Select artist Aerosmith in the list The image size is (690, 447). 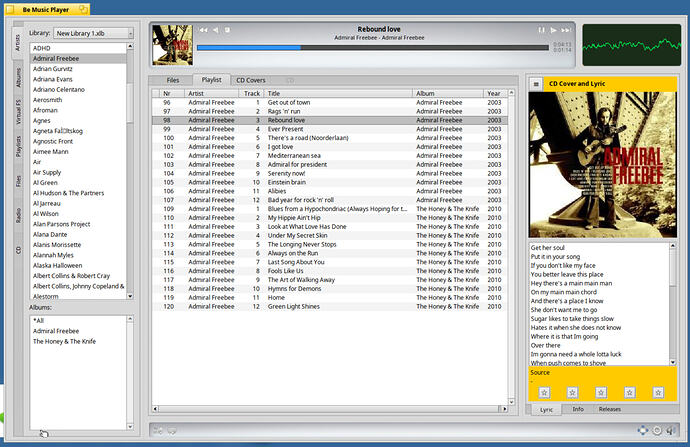click(x=78, y=100)
